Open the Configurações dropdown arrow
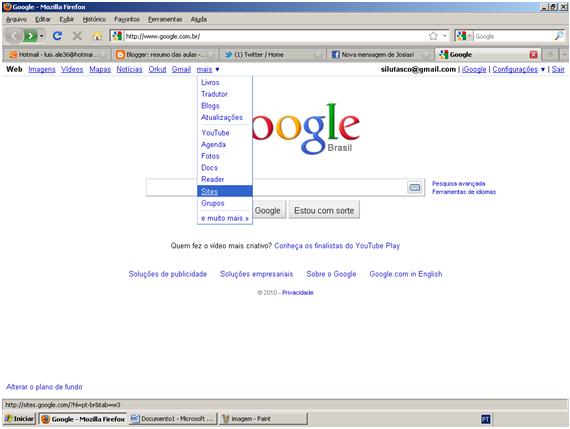Screen dimensions: 570x429 (x=543, y=69)
